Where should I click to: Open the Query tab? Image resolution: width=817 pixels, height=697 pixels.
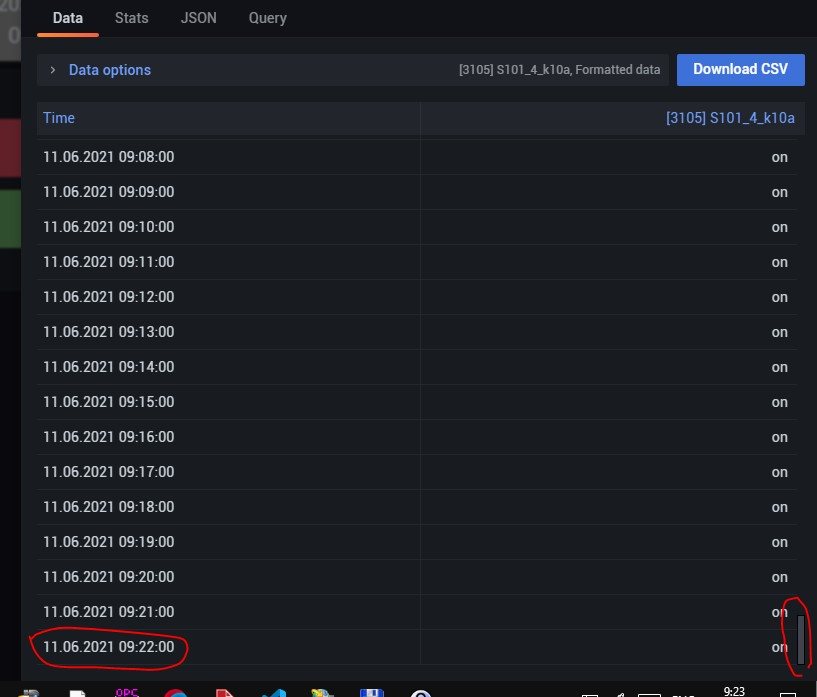(266, 17)
